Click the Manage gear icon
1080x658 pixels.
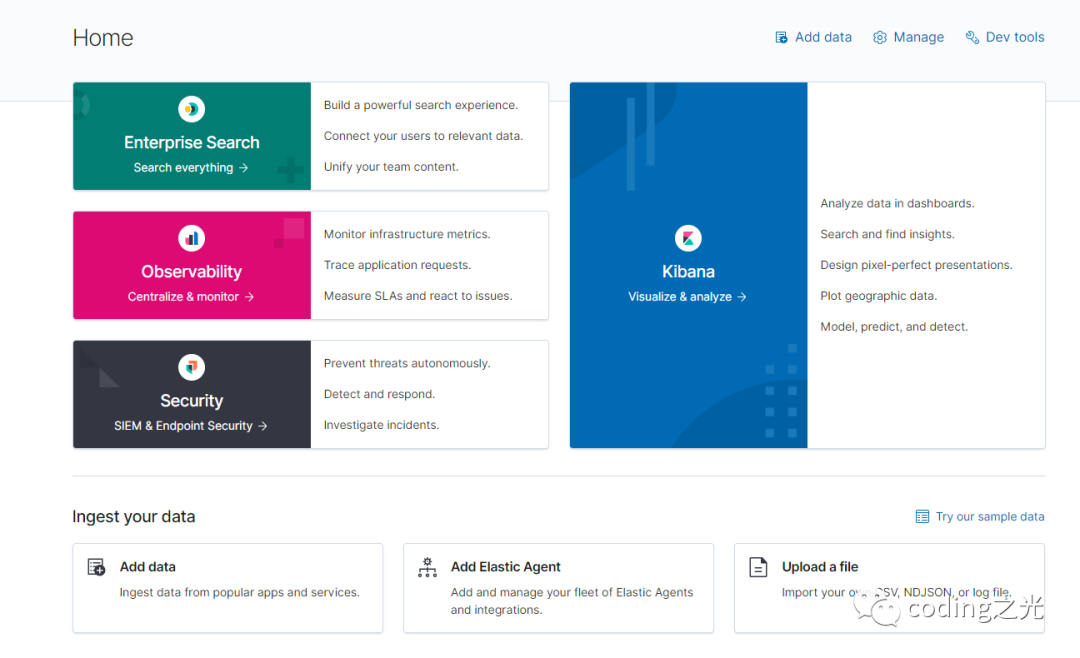(880, 37)
